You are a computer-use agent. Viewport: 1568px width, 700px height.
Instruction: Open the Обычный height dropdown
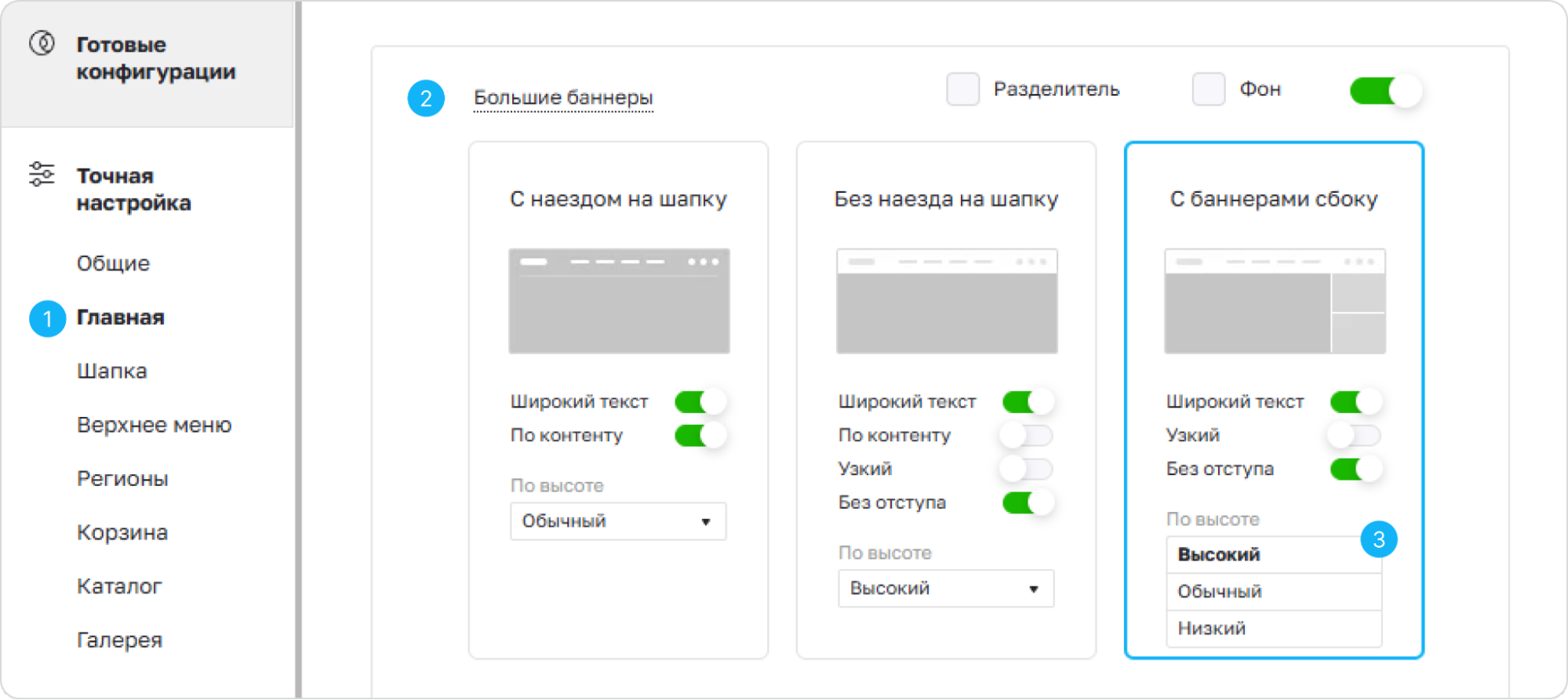pyautogui.click(x=618, y=521)
